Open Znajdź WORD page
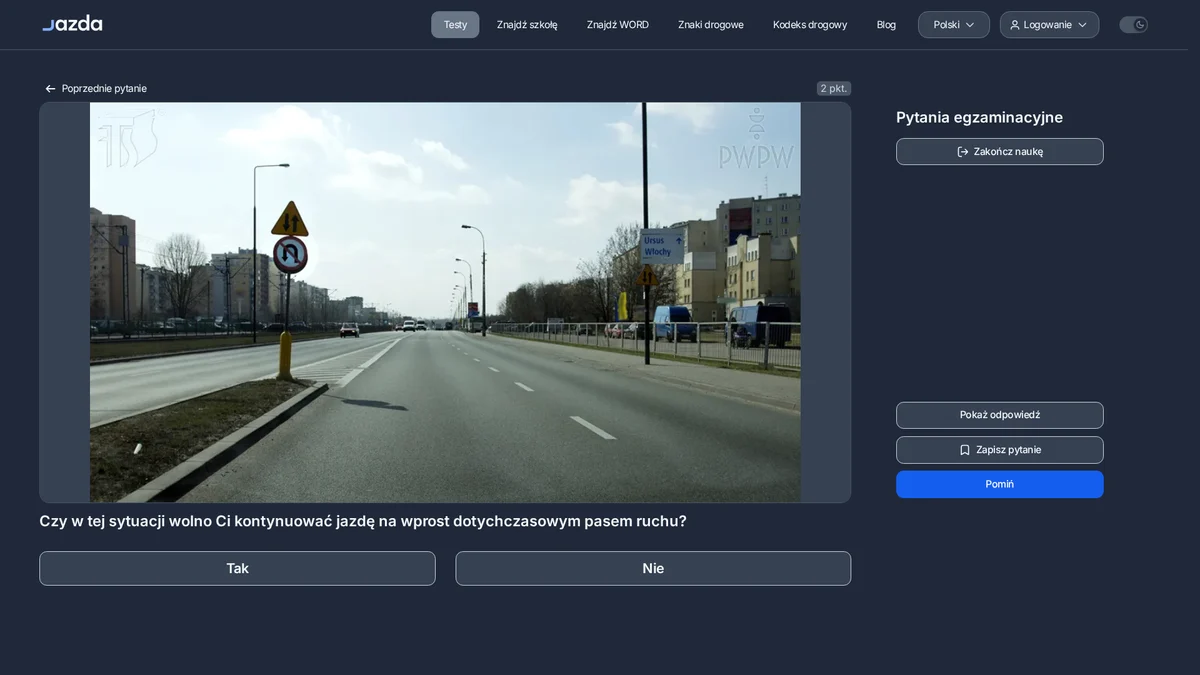The height and width of the screenshot is (675, 1200). [x=618, y=25]
